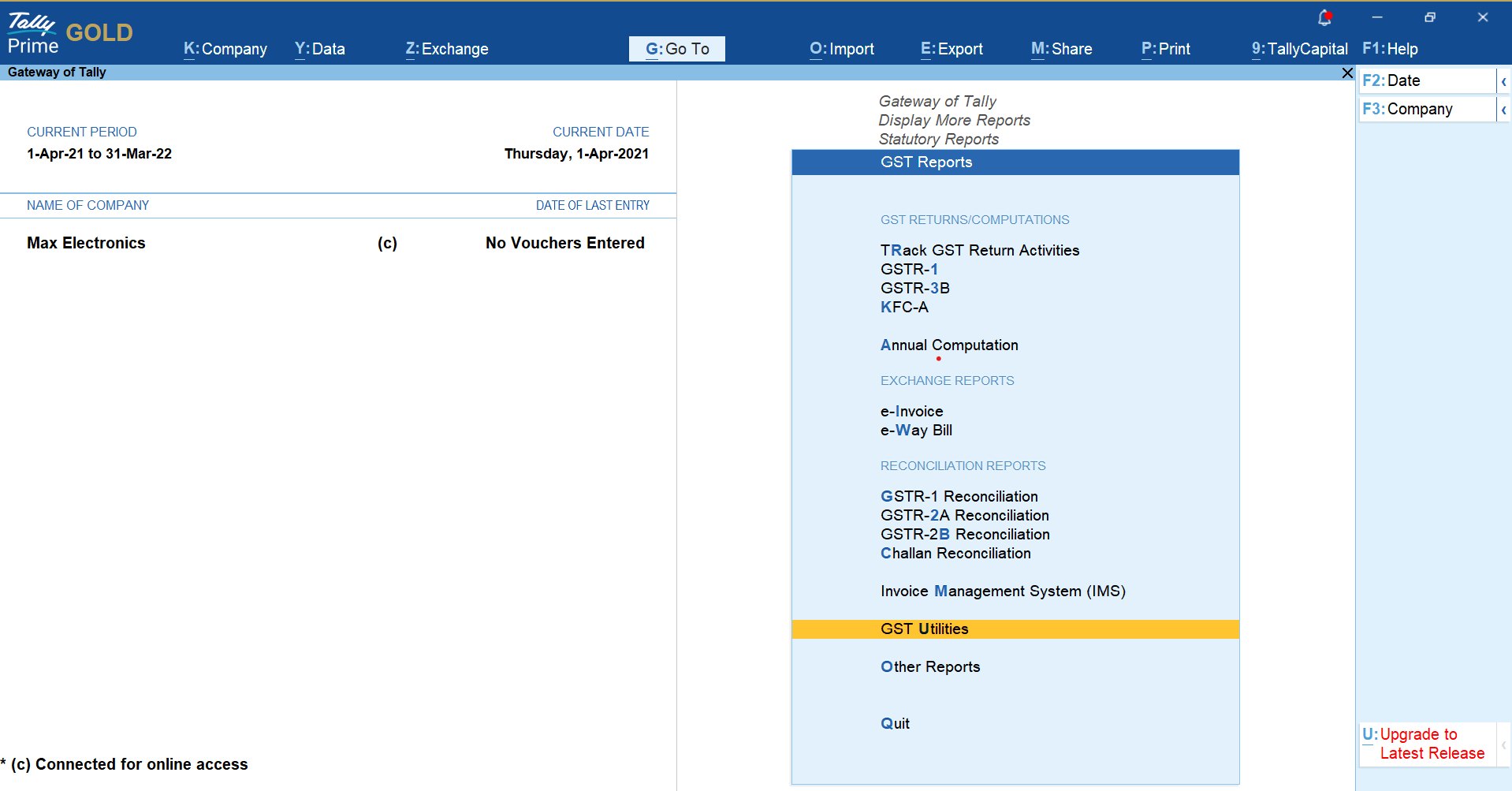The image size is (1512, 791).
Task: Open the Go To search bar
Action: pyautogui.click(x=676, y=49)
